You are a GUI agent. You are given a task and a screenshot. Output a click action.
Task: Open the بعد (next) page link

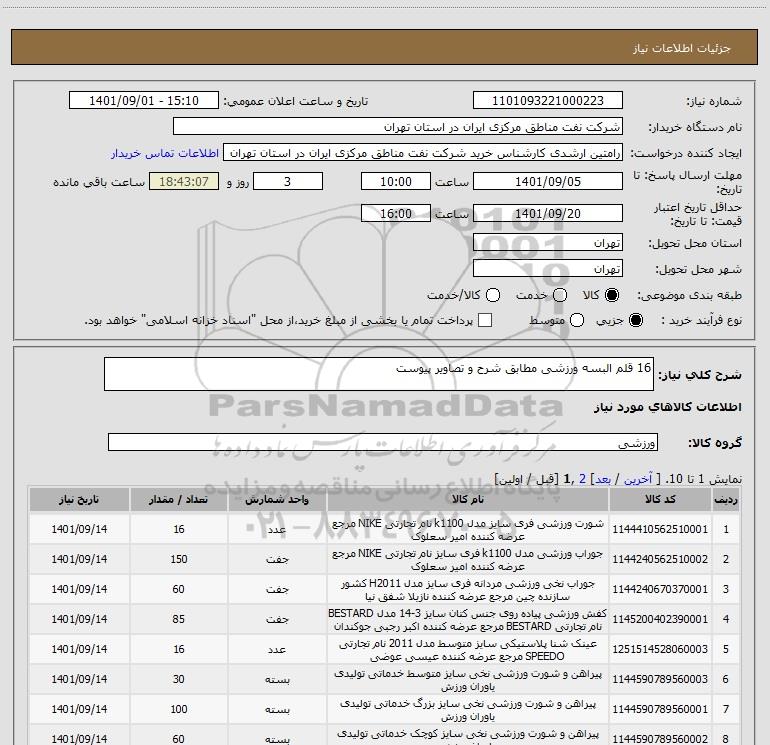(603, 479)
